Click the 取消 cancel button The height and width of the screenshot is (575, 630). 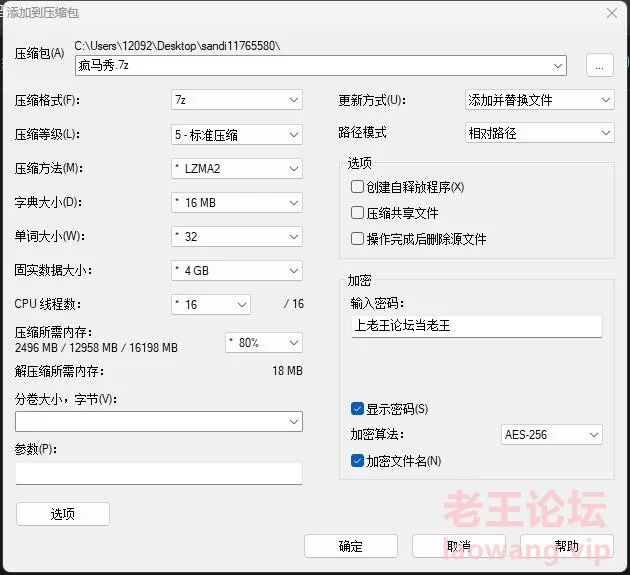tap(458, 546)
